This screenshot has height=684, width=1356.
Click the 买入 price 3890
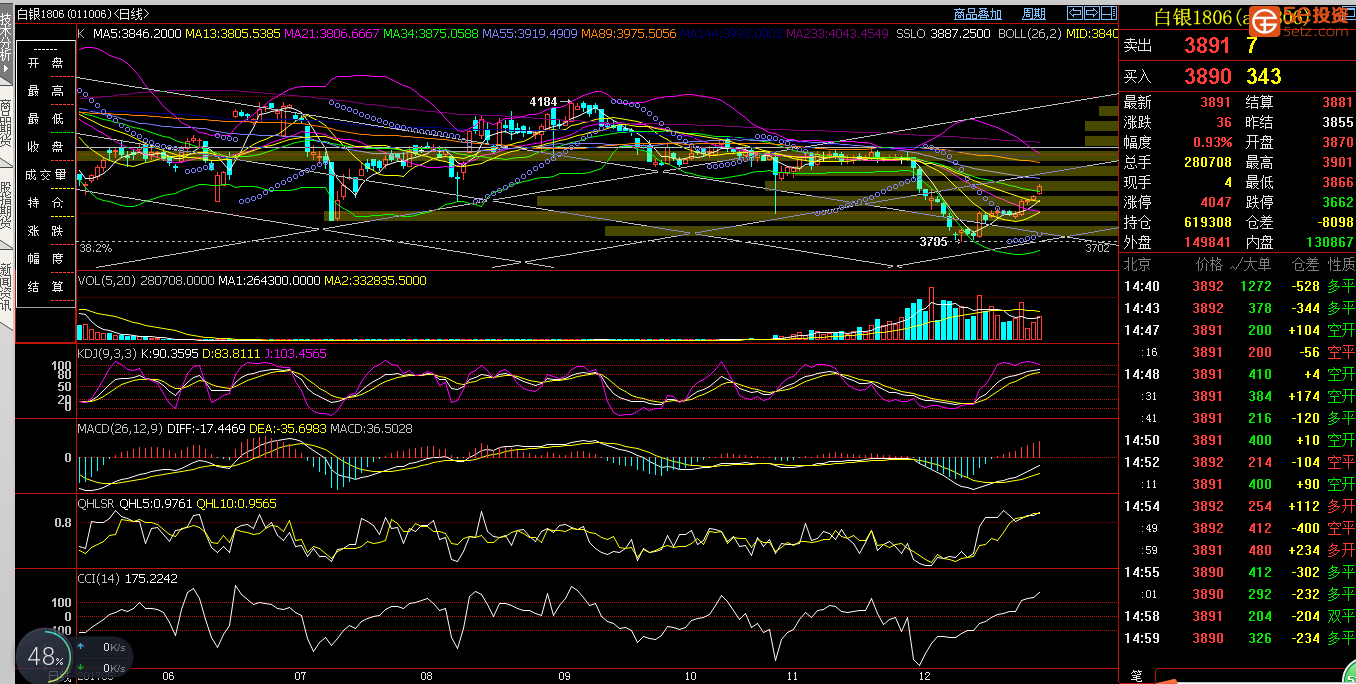1207,77
